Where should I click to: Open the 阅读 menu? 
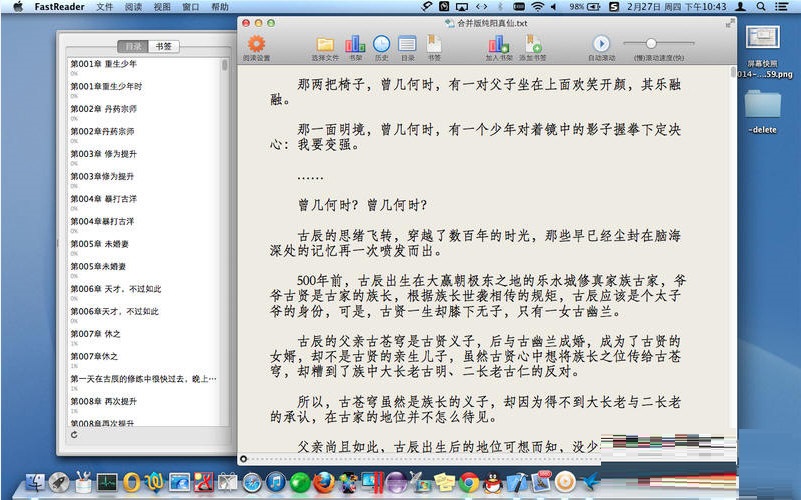click(134, 6)
